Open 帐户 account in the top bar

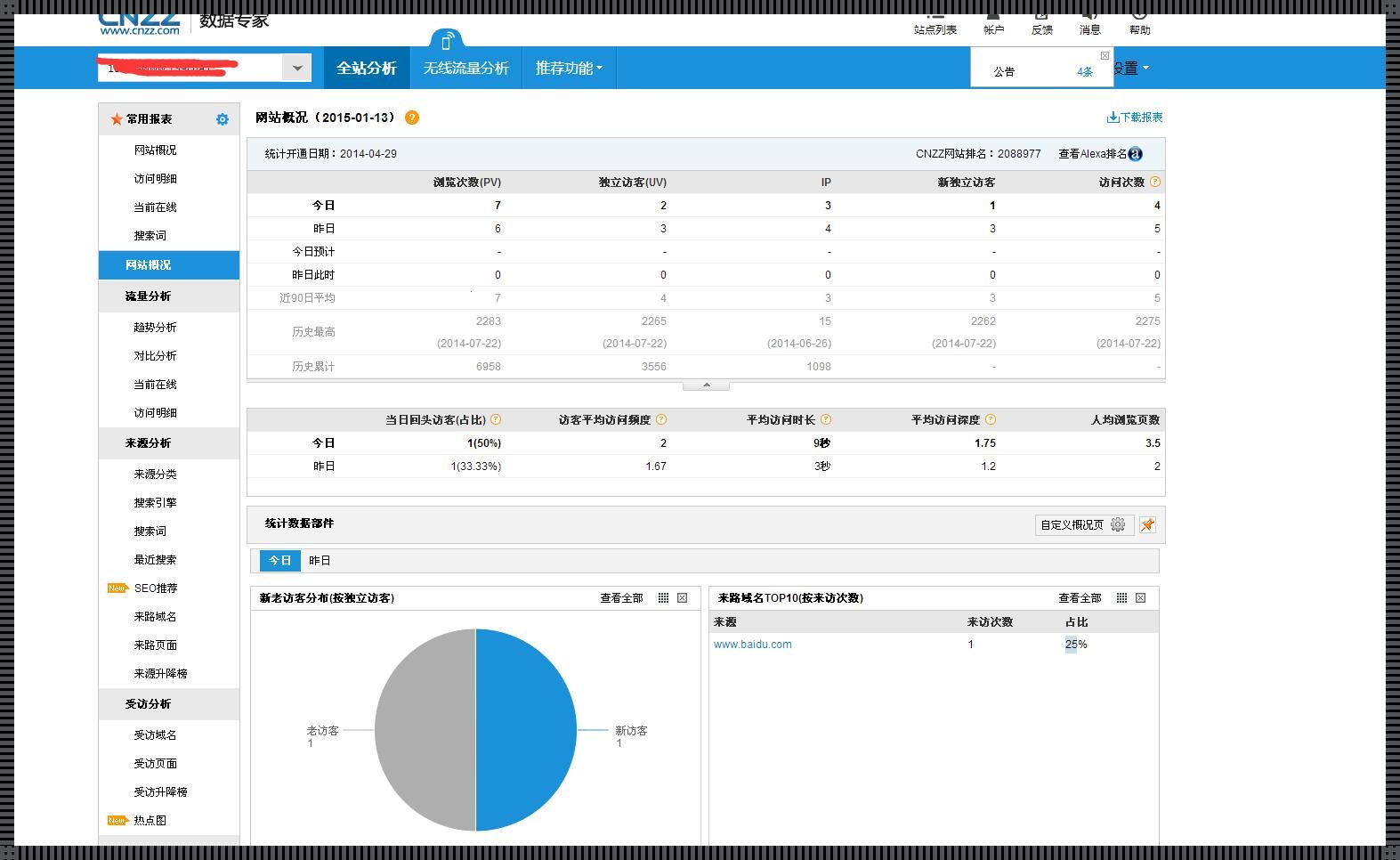[993, 22]
